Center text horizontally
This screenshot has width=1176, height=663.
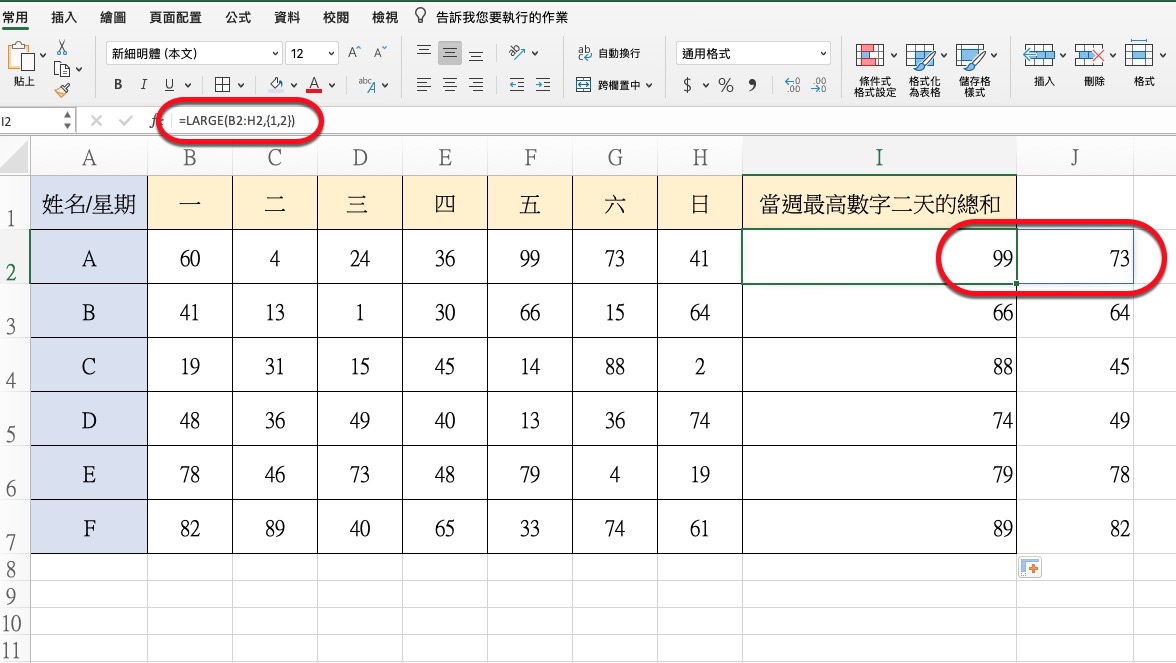click(x=450, y=85)
